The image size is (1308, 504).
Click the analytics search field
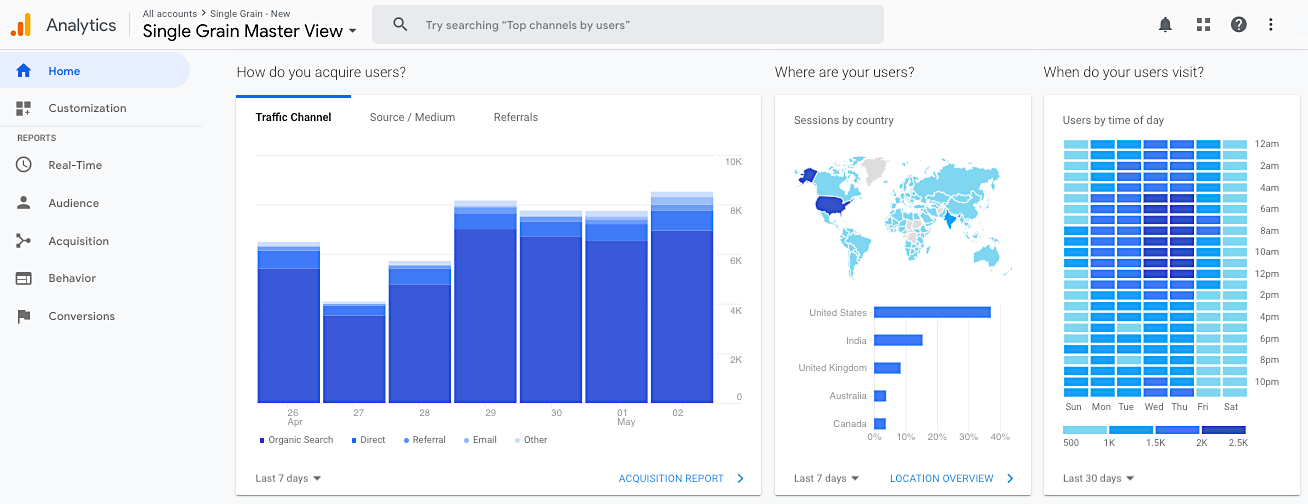628,24
